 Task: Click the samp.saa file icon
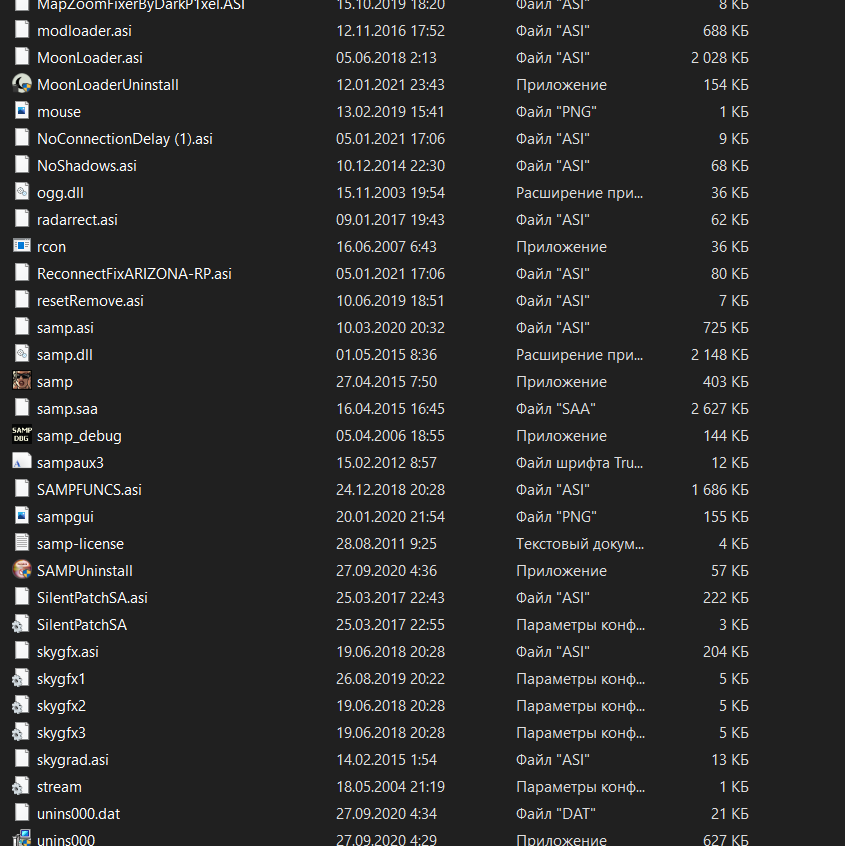pos(22,407)
